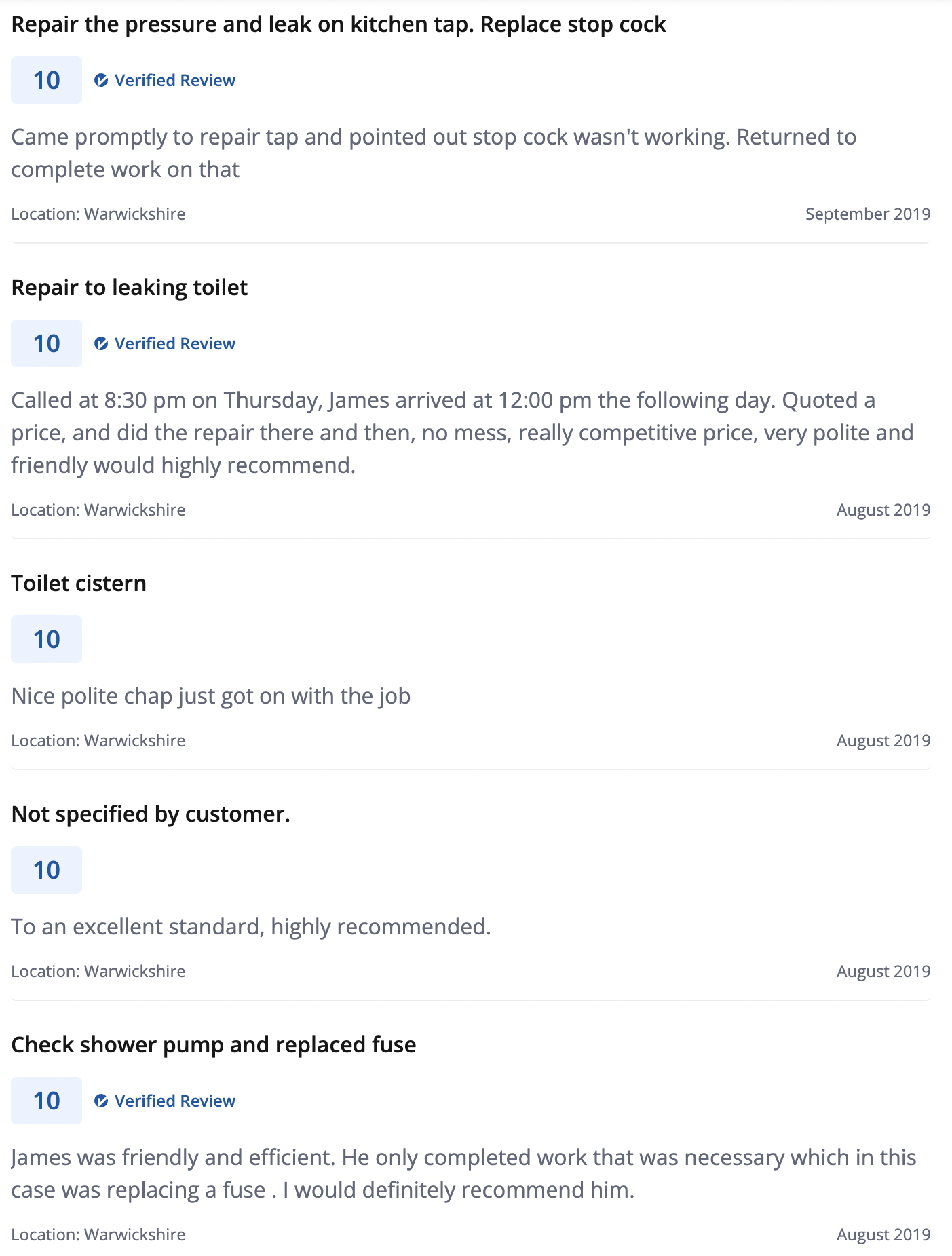952x1256 pixels.
Task: Click Location: Warwickshire under Toilet cistern review
Action: point(98,741)
